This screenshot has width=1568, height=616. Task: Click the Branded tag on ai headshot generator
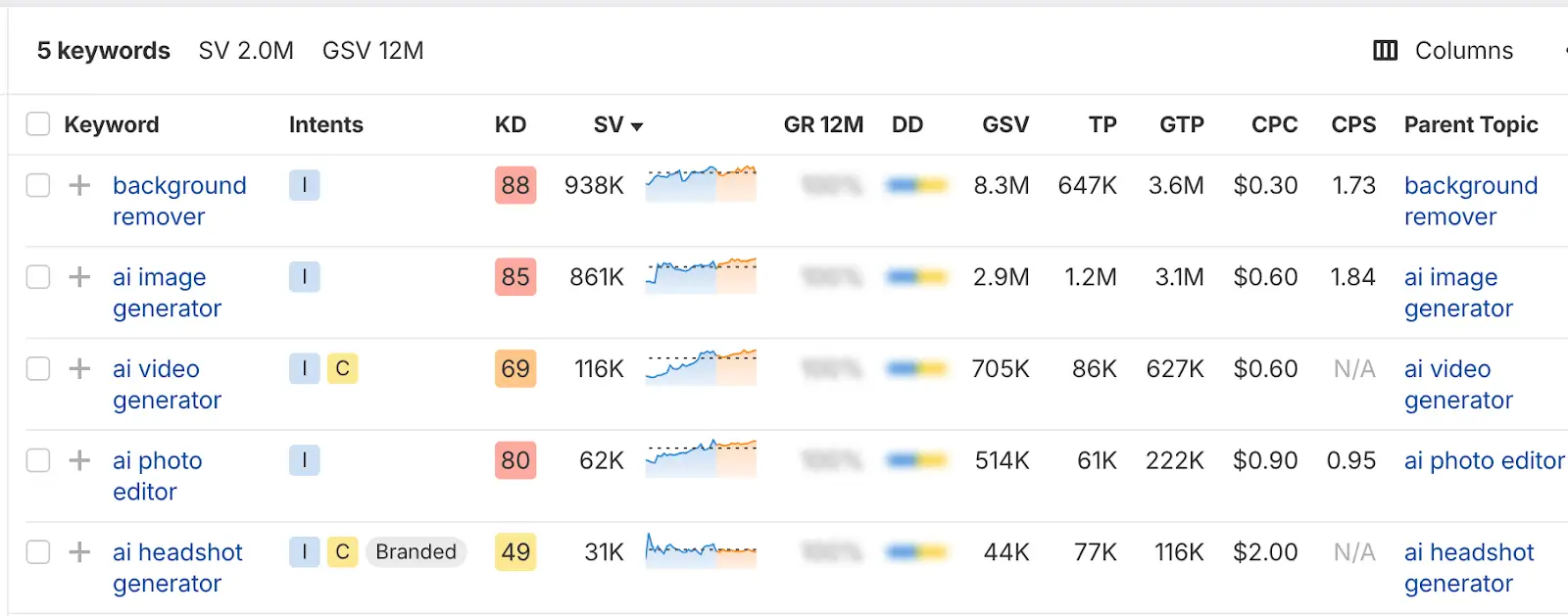click(x=416, y=552)
